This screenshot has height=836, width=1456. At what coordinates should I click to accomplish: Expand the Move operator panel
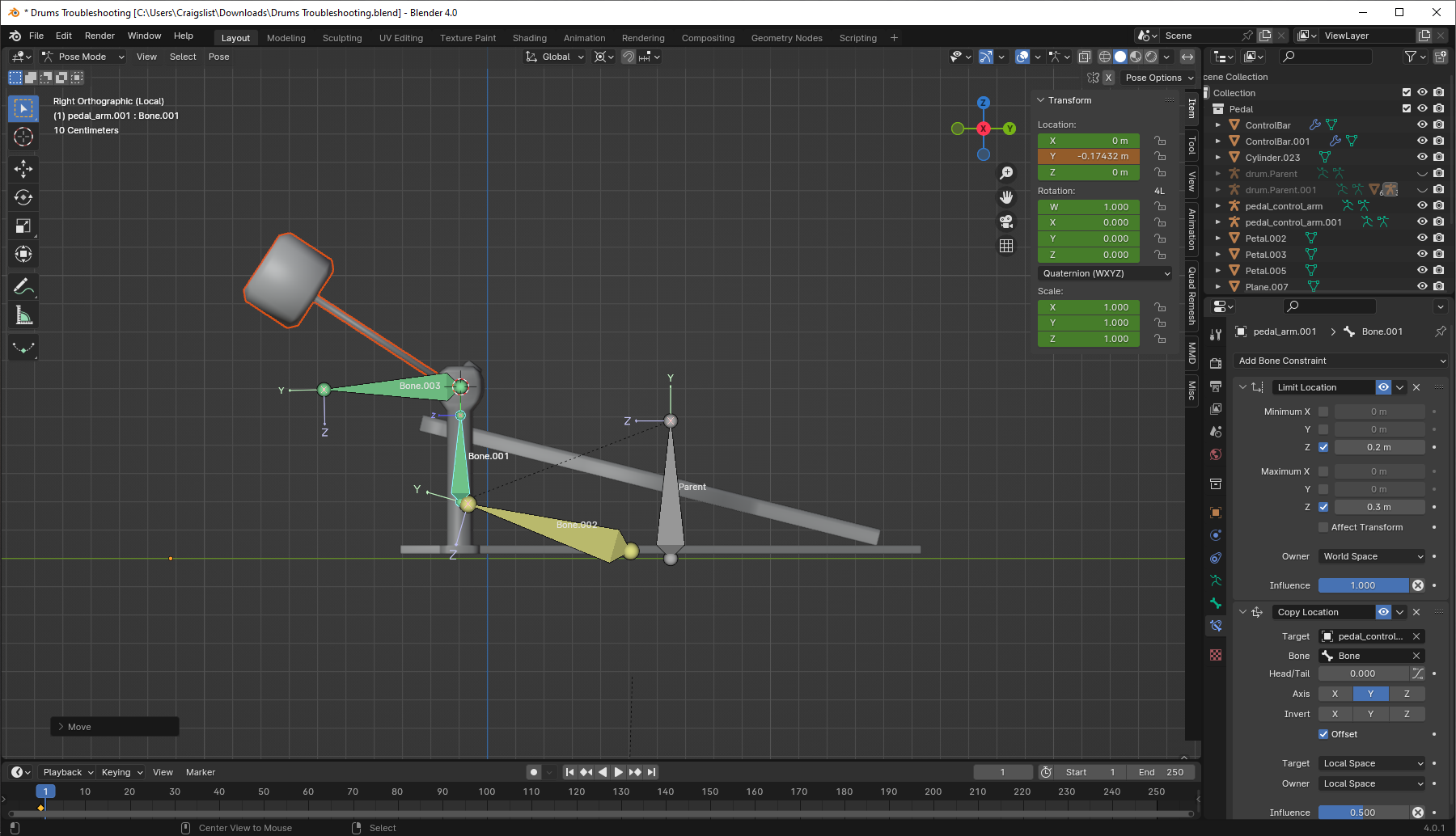tap(61, 727)
